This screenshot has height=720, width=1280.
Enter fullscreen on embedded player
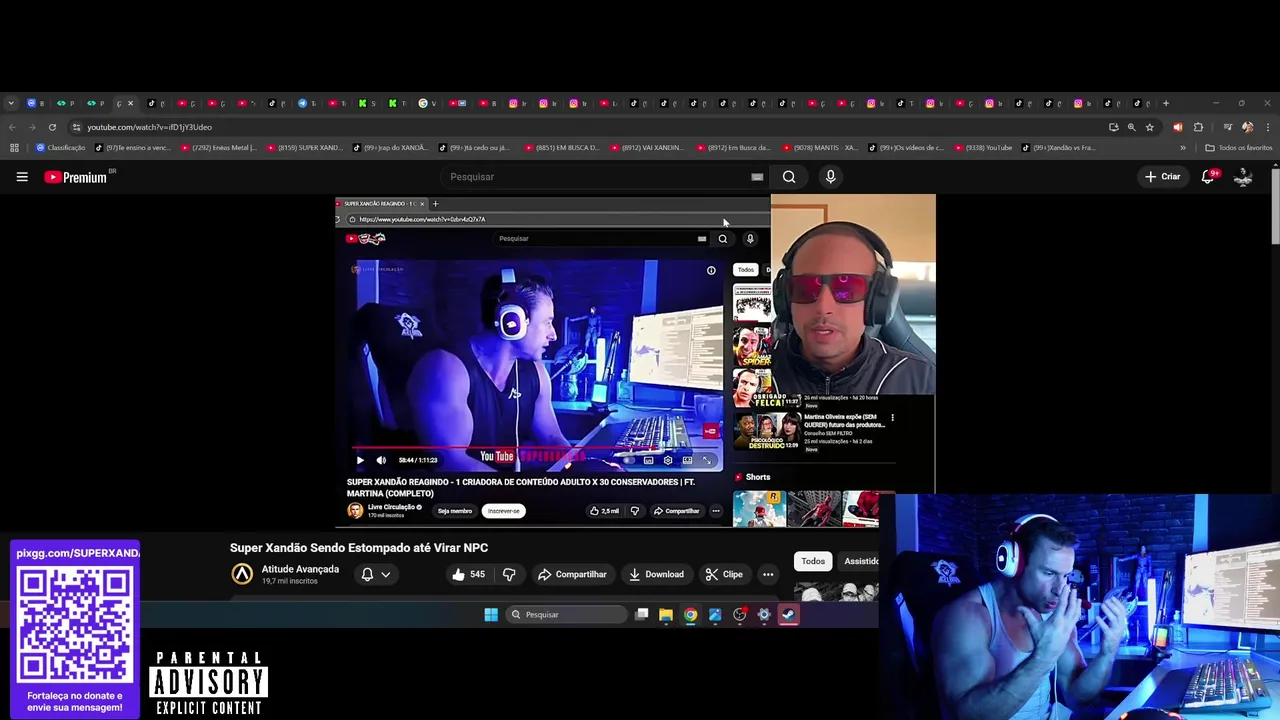tap(706, 460)
